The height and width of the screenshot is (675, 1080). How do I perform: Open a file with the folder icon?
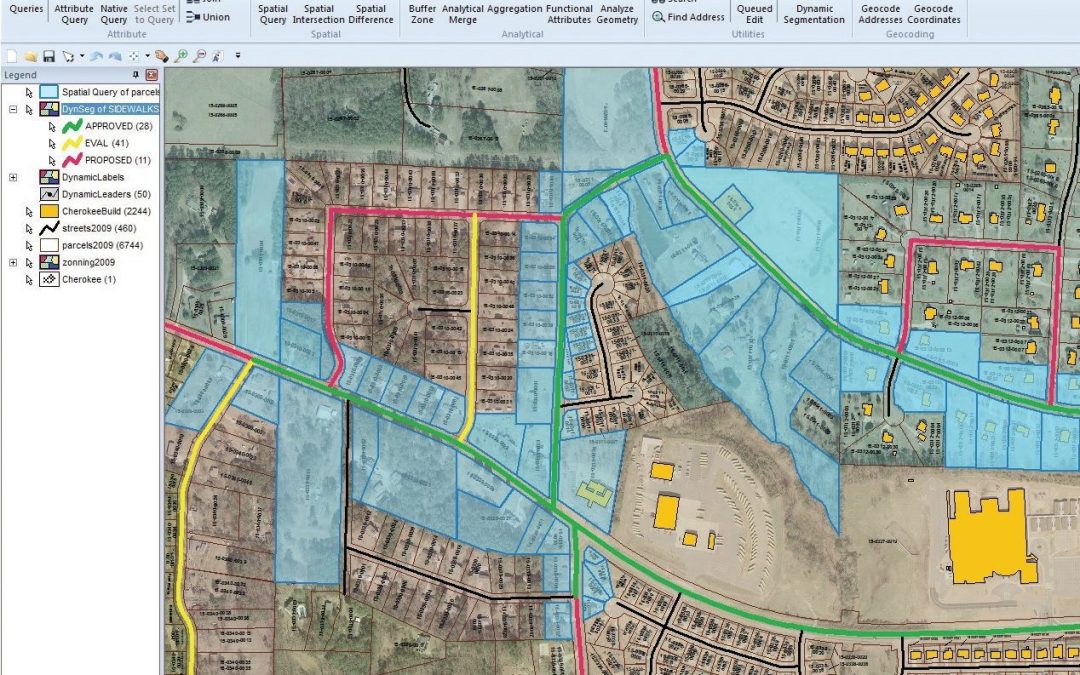(30, 57)
